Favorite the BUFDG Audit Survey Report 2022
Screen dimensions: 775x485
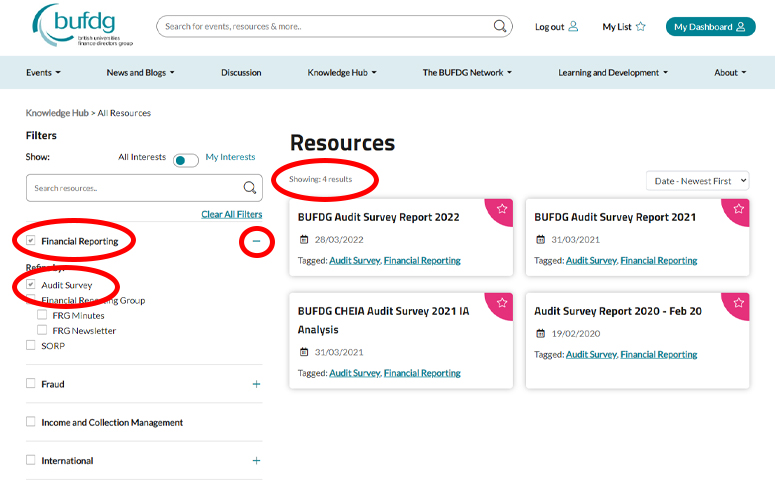pos(502,209)
